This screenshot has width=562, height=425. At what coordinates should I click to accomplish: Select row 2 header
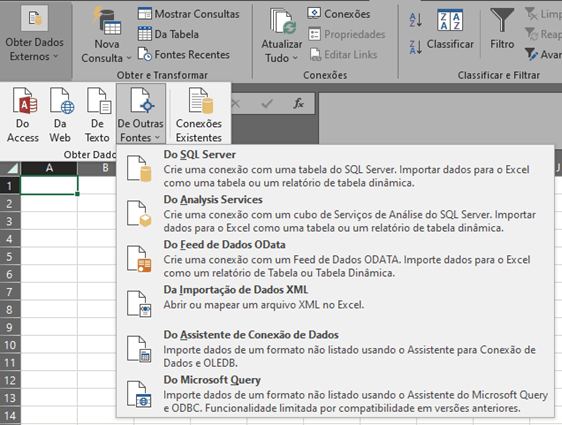[x=10, y=203]
